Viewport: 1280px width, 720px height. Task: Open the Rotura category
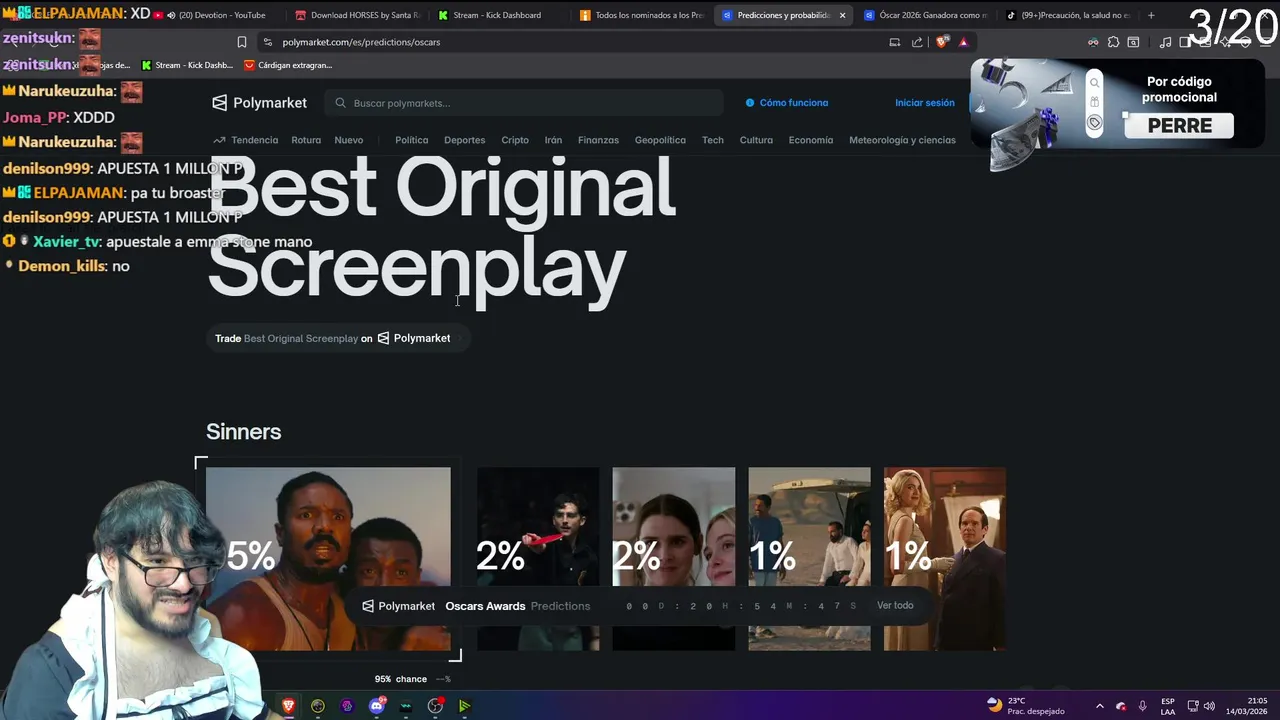pyautogui.click(x=306, y=140)
